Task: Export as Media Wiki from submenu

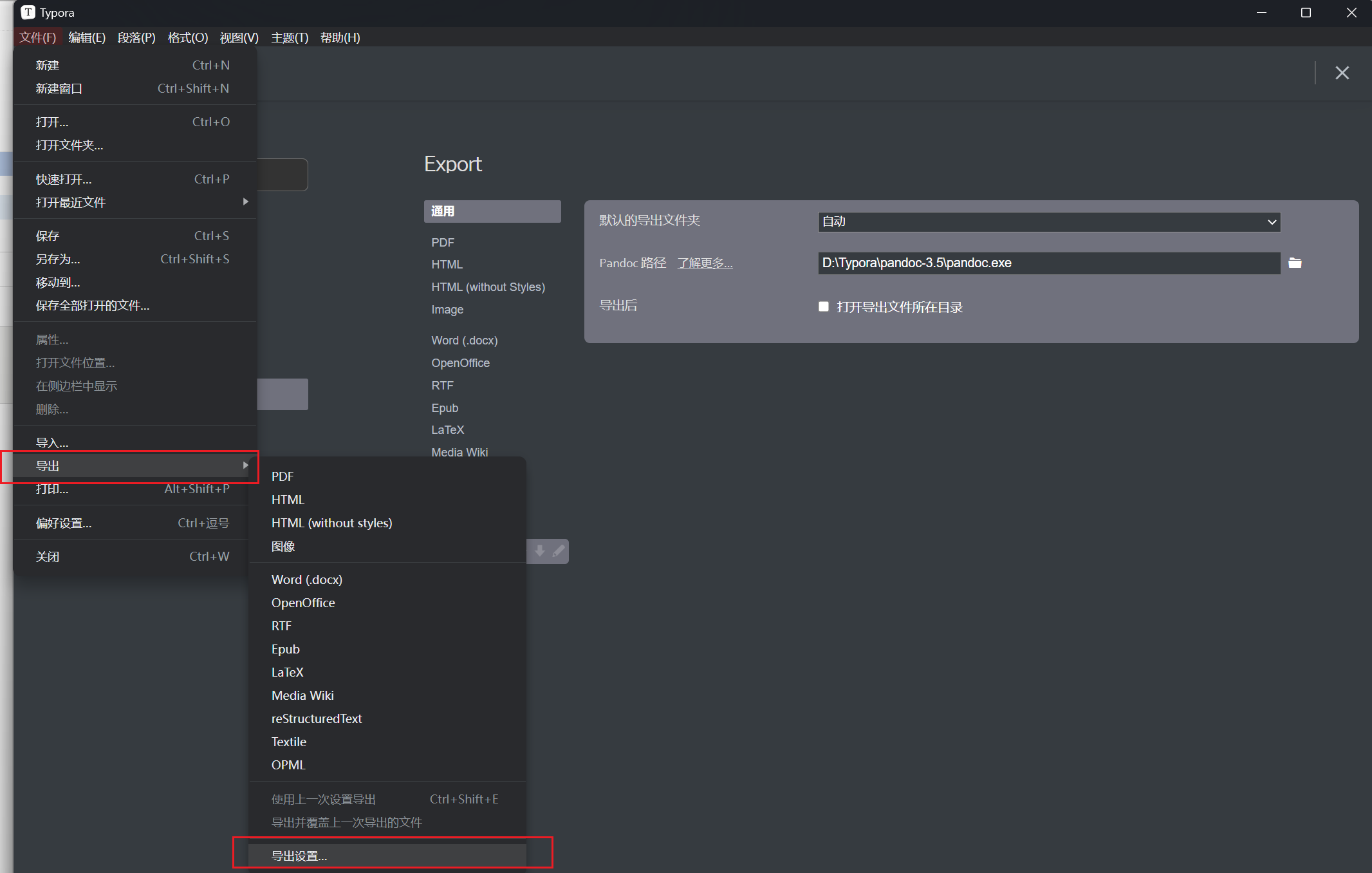Action: pos(387,695)
